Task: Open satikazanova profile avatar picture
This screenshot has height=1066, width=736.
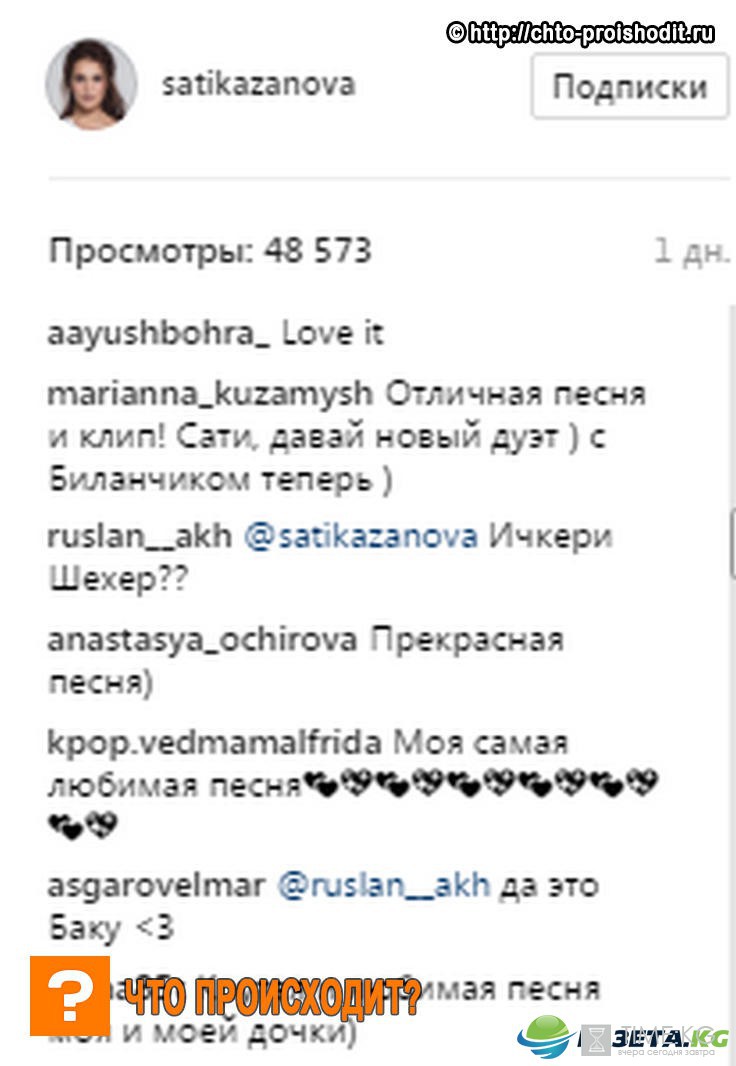Action: pos(92,84)
